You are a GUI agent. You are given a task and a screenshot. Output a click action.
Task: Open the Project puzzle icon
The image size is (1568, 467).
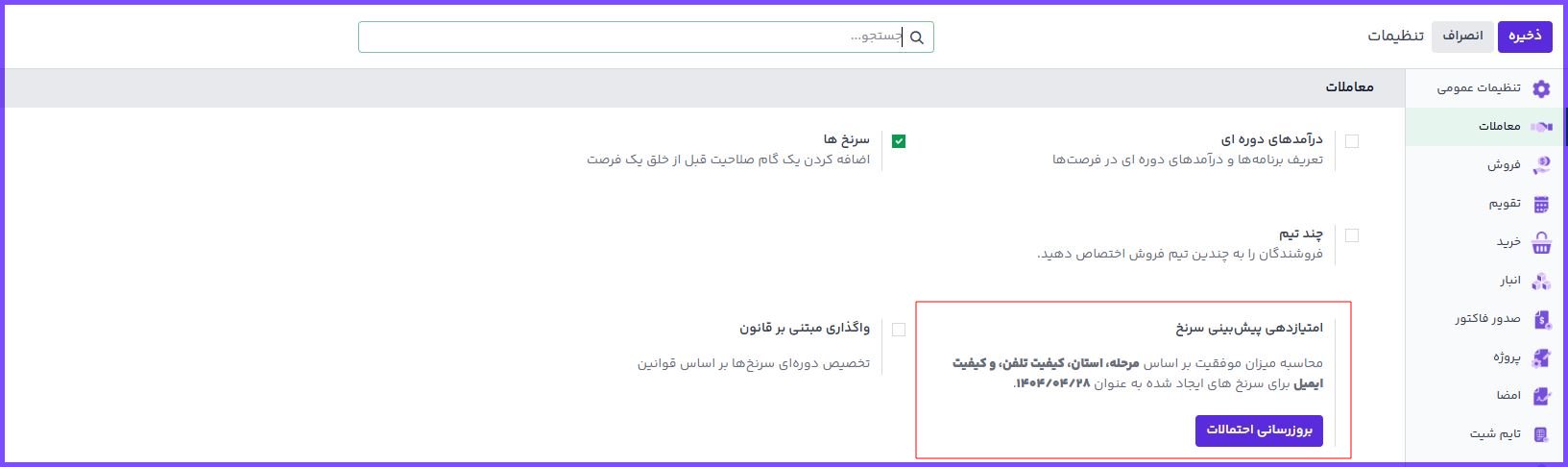pos(1541,357)
